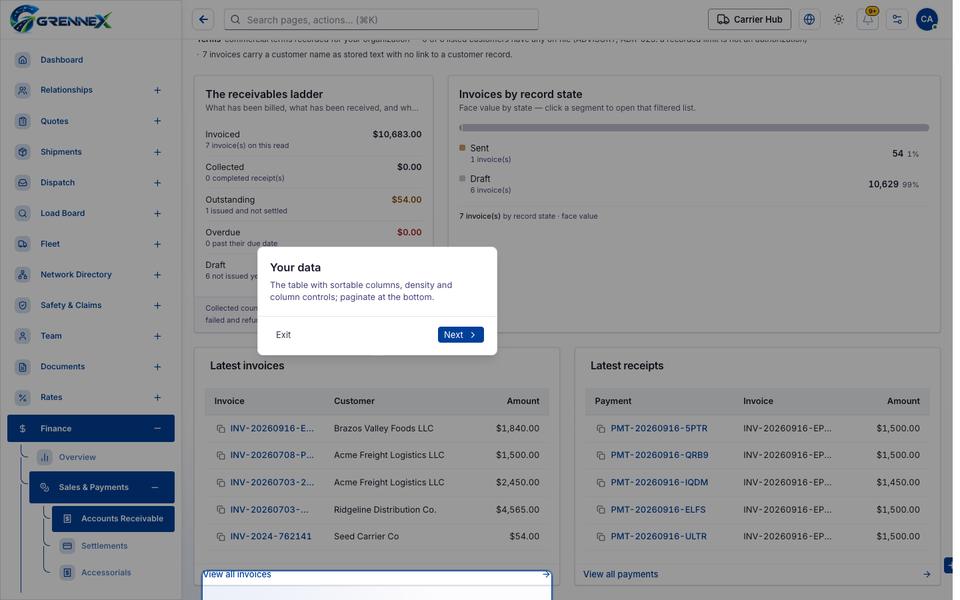Expand the Dispatch menu

tap(157, 182)
